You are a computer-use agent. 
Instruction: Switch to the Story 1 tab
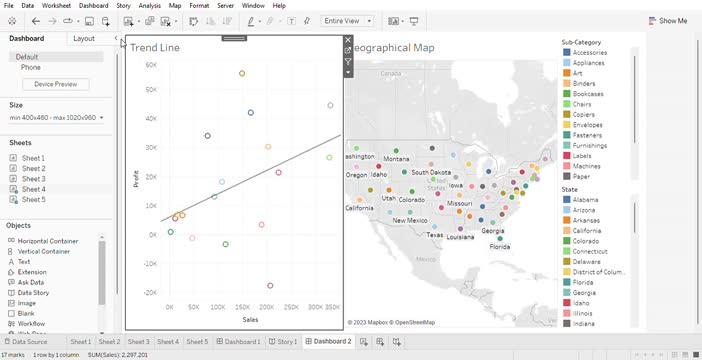[283, 342]
